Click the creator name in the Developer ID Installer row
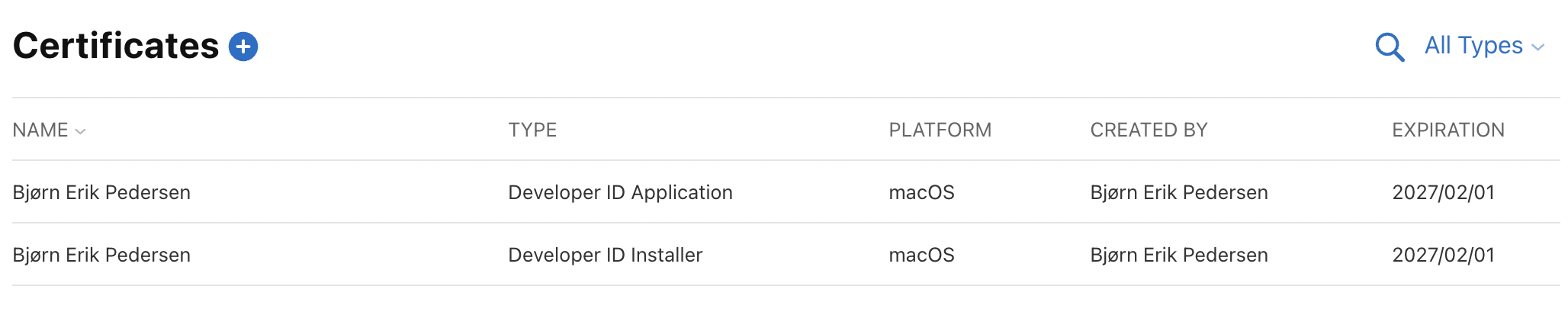This screenshot has height=328, width=1568. (x=1178, y=255)
